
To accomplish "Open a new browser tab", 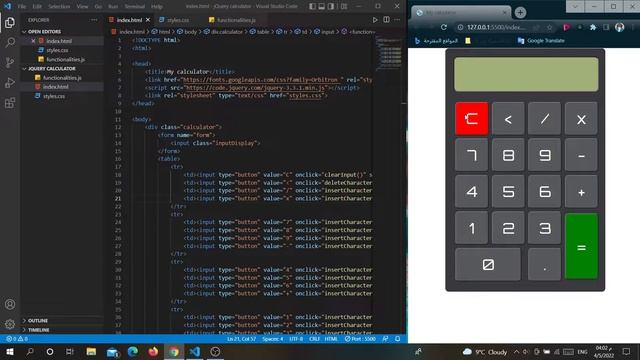I will 520,13.
